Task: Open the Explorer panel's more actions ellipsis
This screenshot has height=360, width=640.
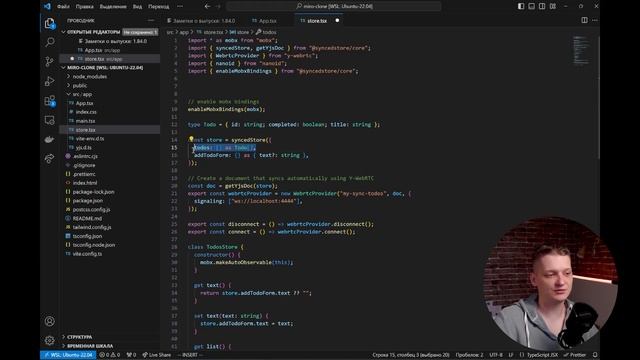Action: tap(151, 20)
